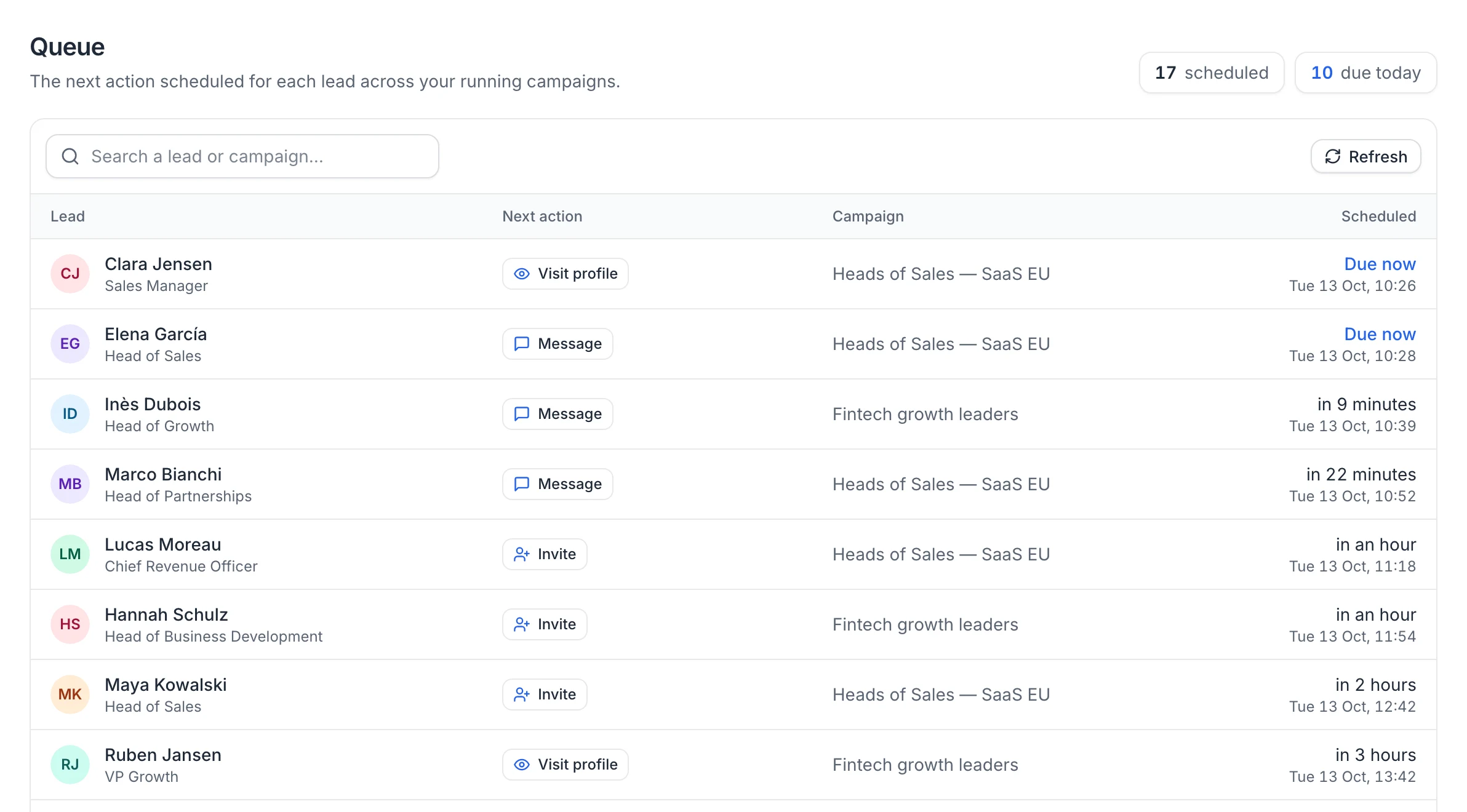Click Marco Bianchi's name
The height and width of the screenshot is (812, 1467).
click(163, 474)
